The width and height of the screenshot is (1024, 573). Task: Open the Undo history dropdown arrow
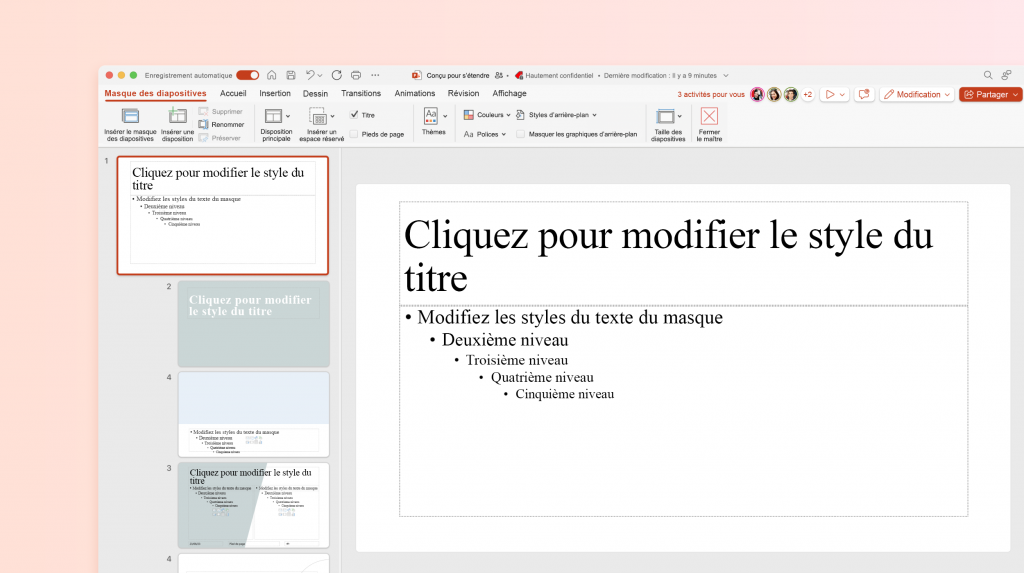click(320, 76)
